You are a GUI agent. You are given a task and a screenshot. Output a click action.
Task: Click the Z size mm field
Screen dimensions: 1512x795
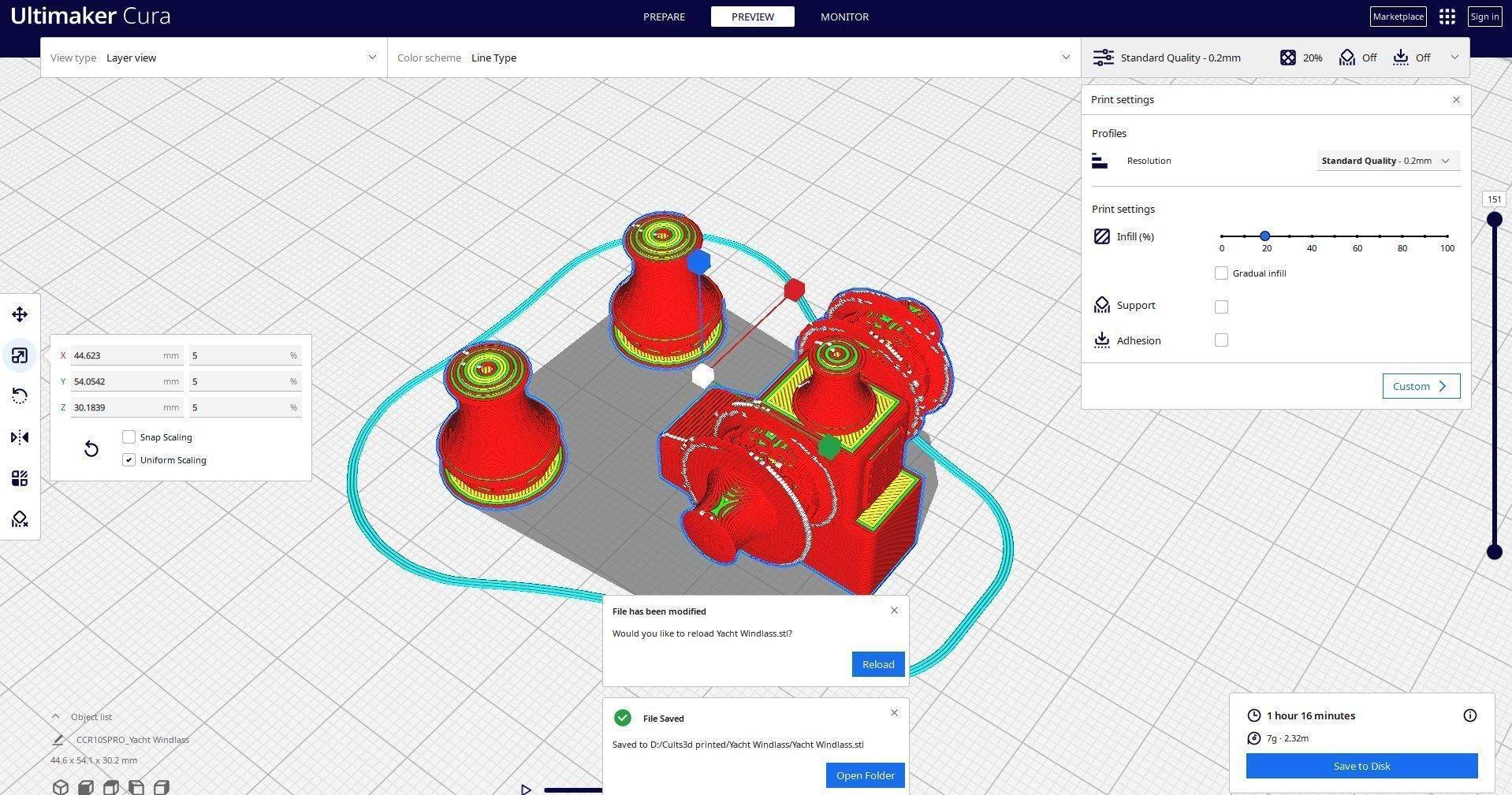click(x=126, y=407)
